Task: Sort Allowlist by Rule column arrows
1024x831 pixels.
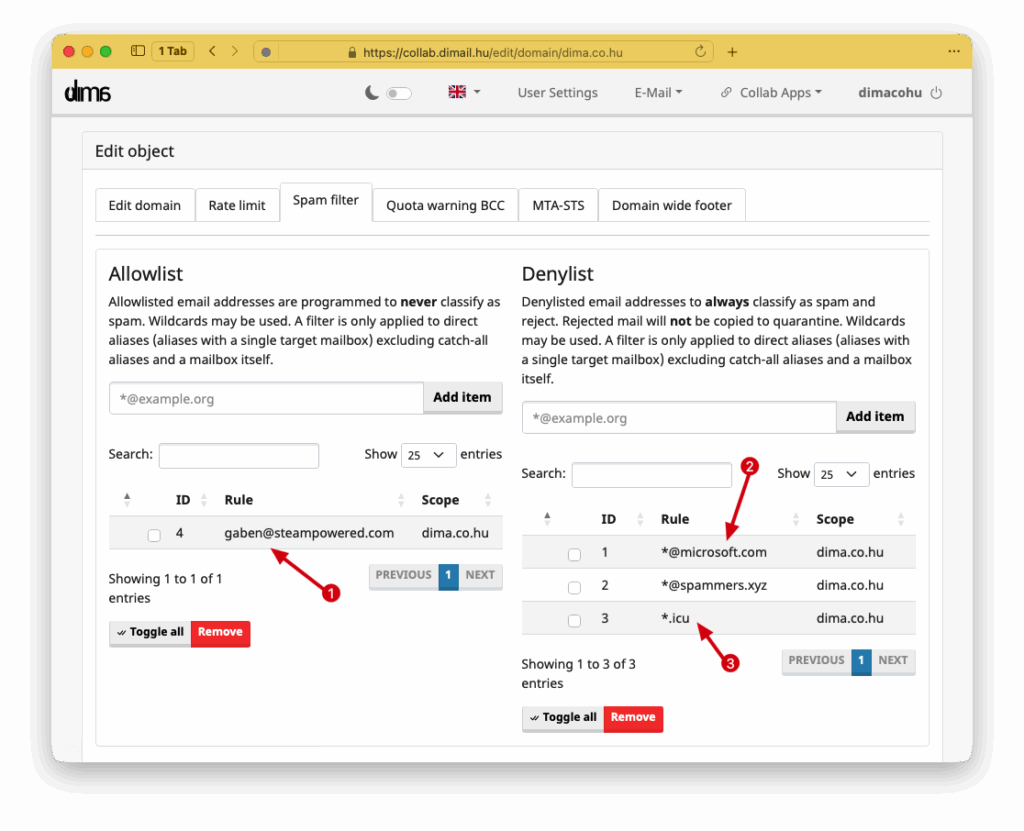Action: tap(401, 500)
